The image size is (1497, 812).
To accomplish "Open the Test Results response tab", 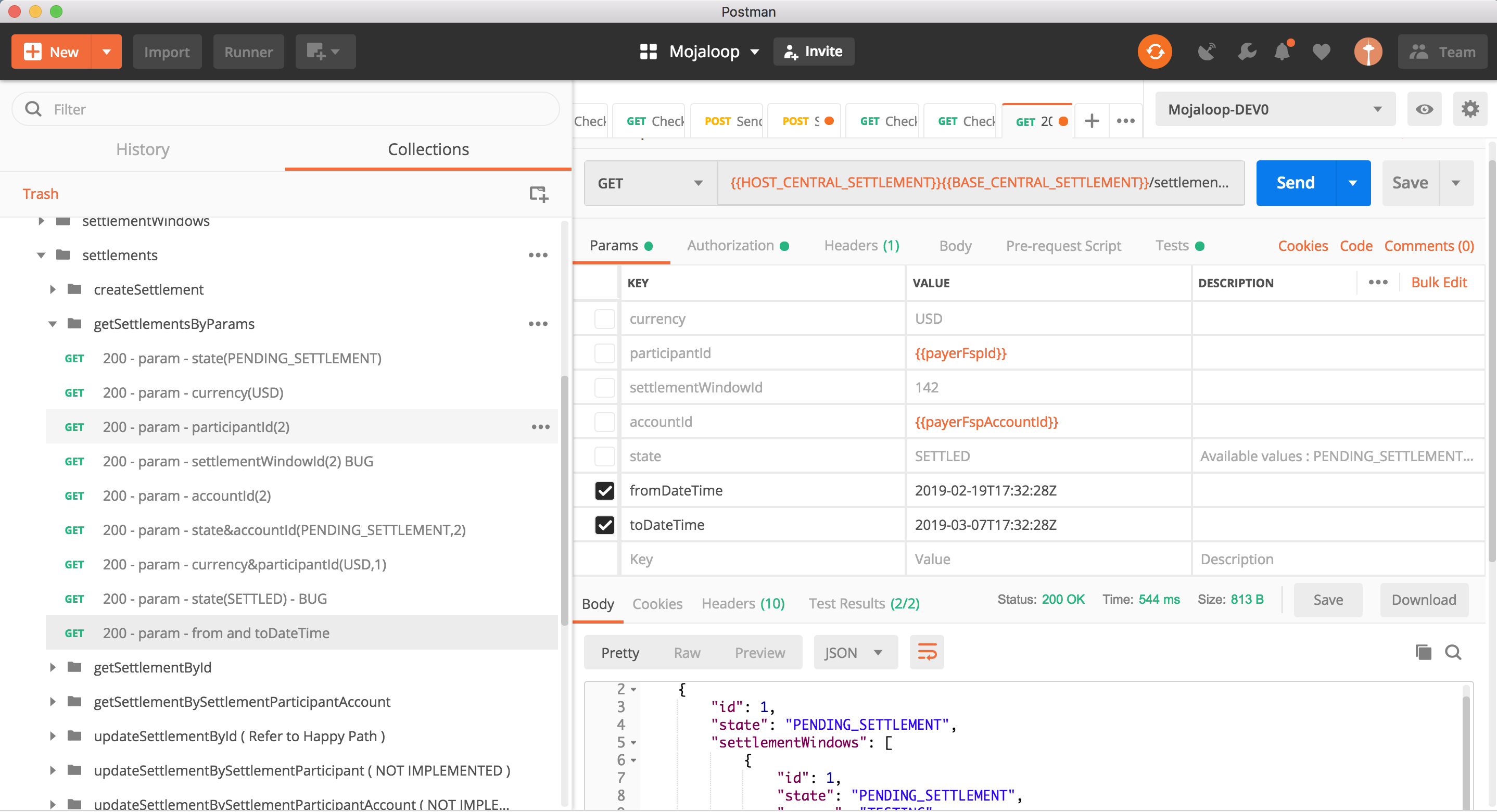I will (x=864, y=603).
